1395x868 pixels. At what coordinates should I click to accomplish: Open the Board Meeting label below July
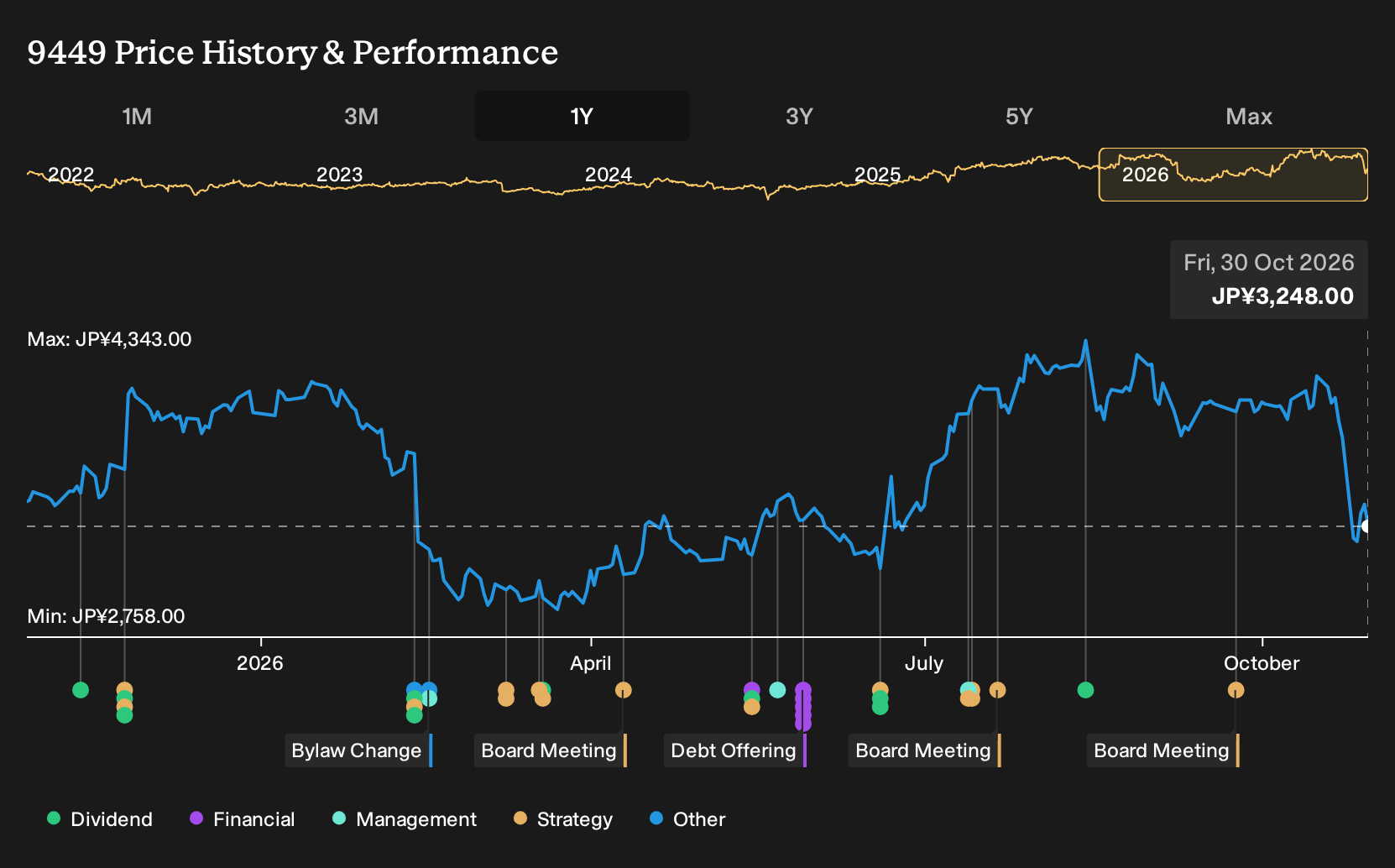coord(925,750)
